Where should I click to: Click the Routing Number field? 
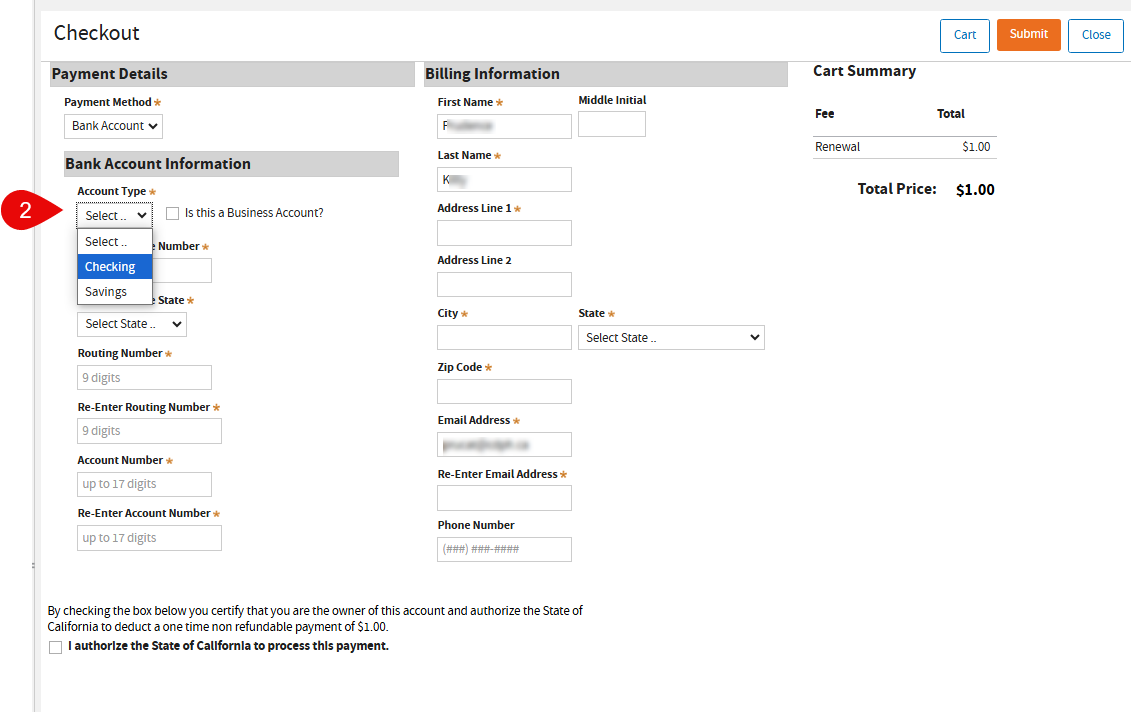144,378
